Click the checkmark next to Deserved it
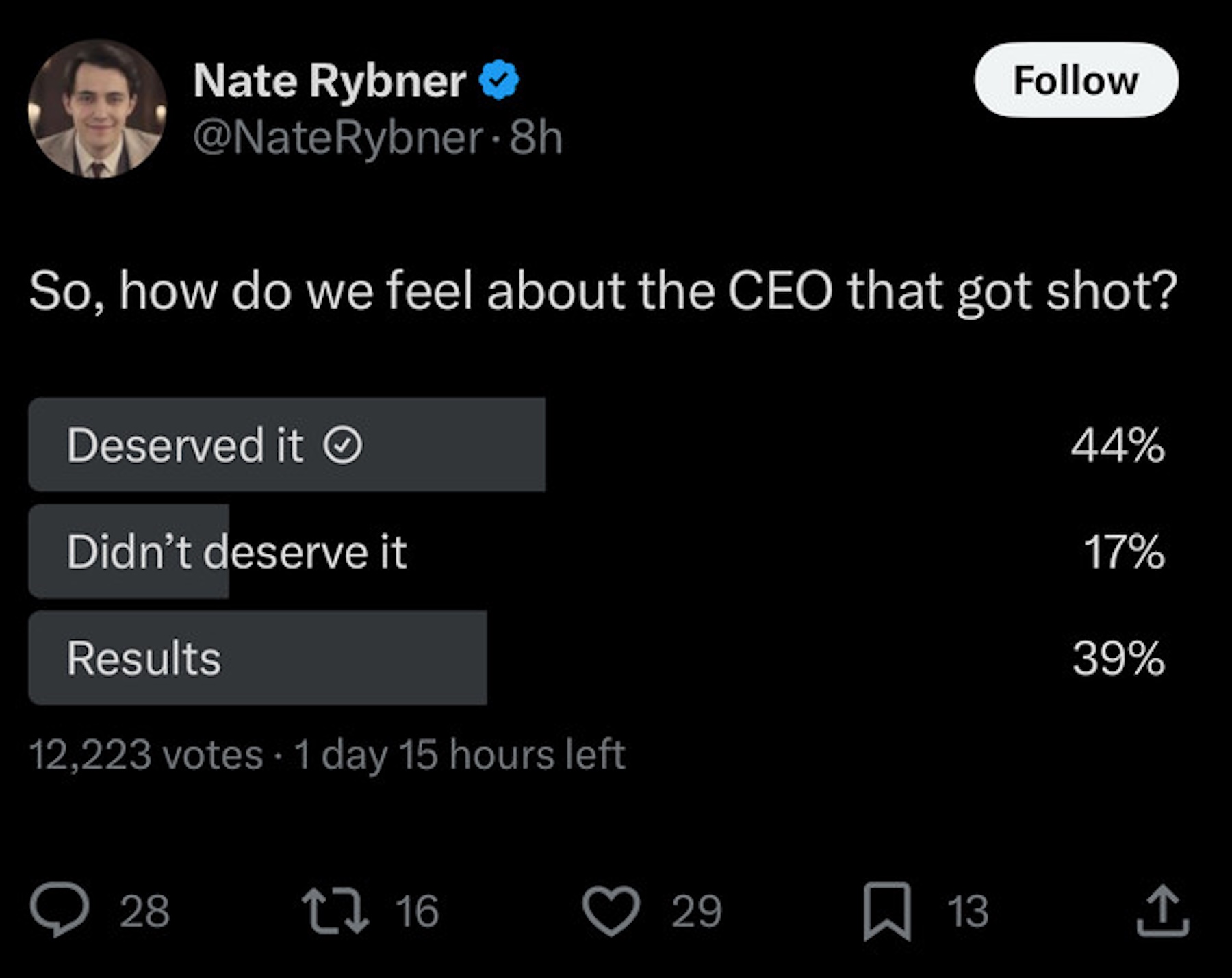The height and width of the screenshot is (978, 1232). coord(342,446)
